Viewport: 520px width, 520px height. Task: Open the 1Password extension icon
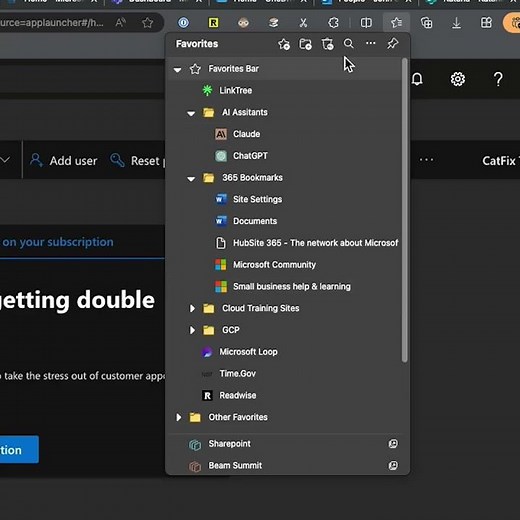[x=183, y=23]
